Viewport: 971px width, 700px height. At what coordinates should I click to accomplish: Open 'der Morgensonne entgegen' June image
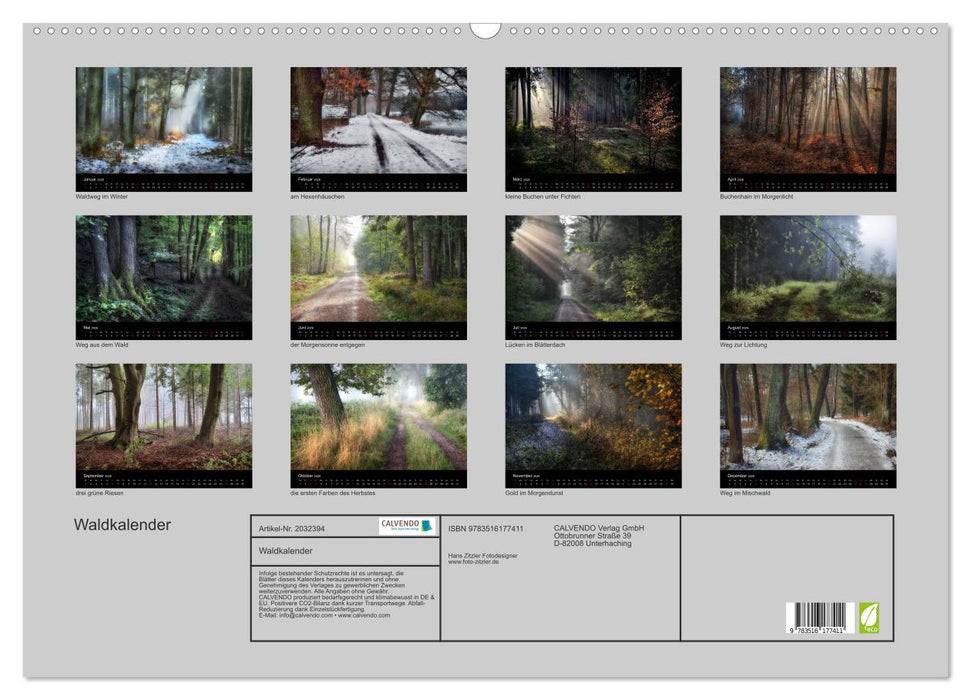click(x=378, y=269)
